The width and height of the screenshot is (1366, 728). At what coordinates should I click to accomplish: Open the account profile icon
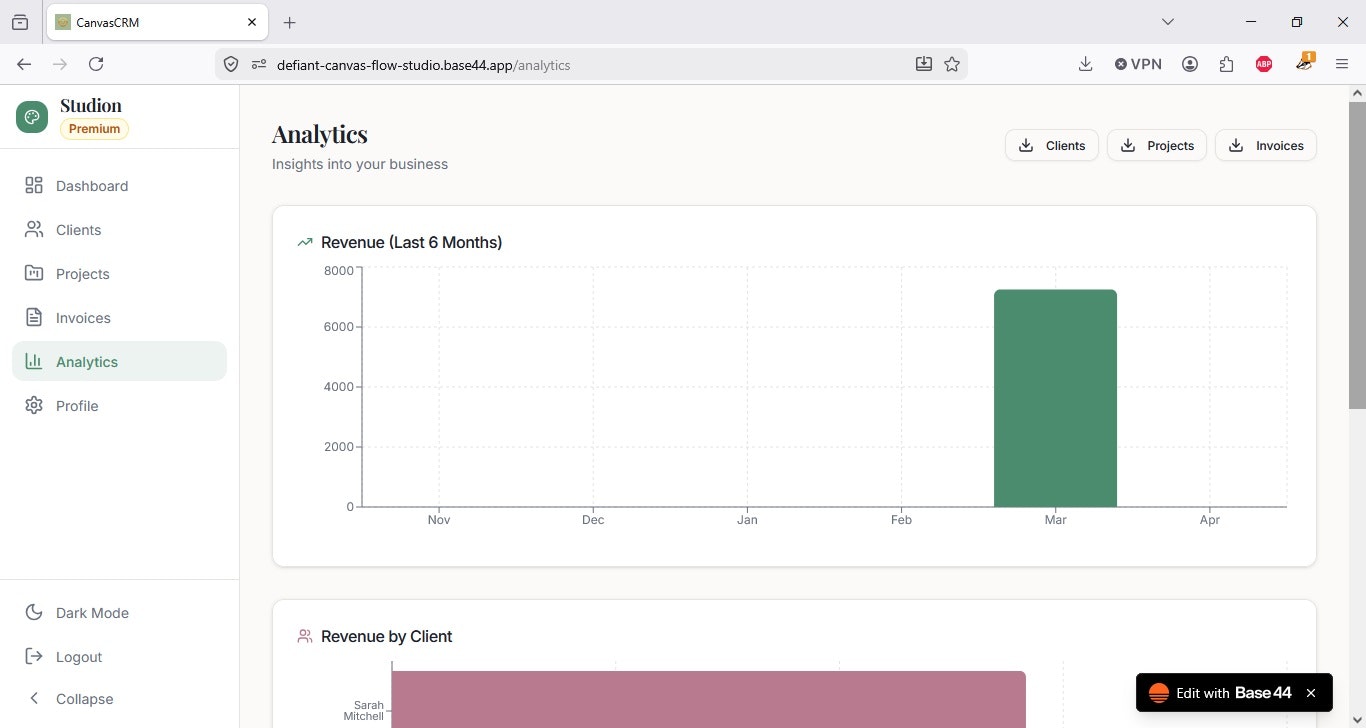(1190, 64)
